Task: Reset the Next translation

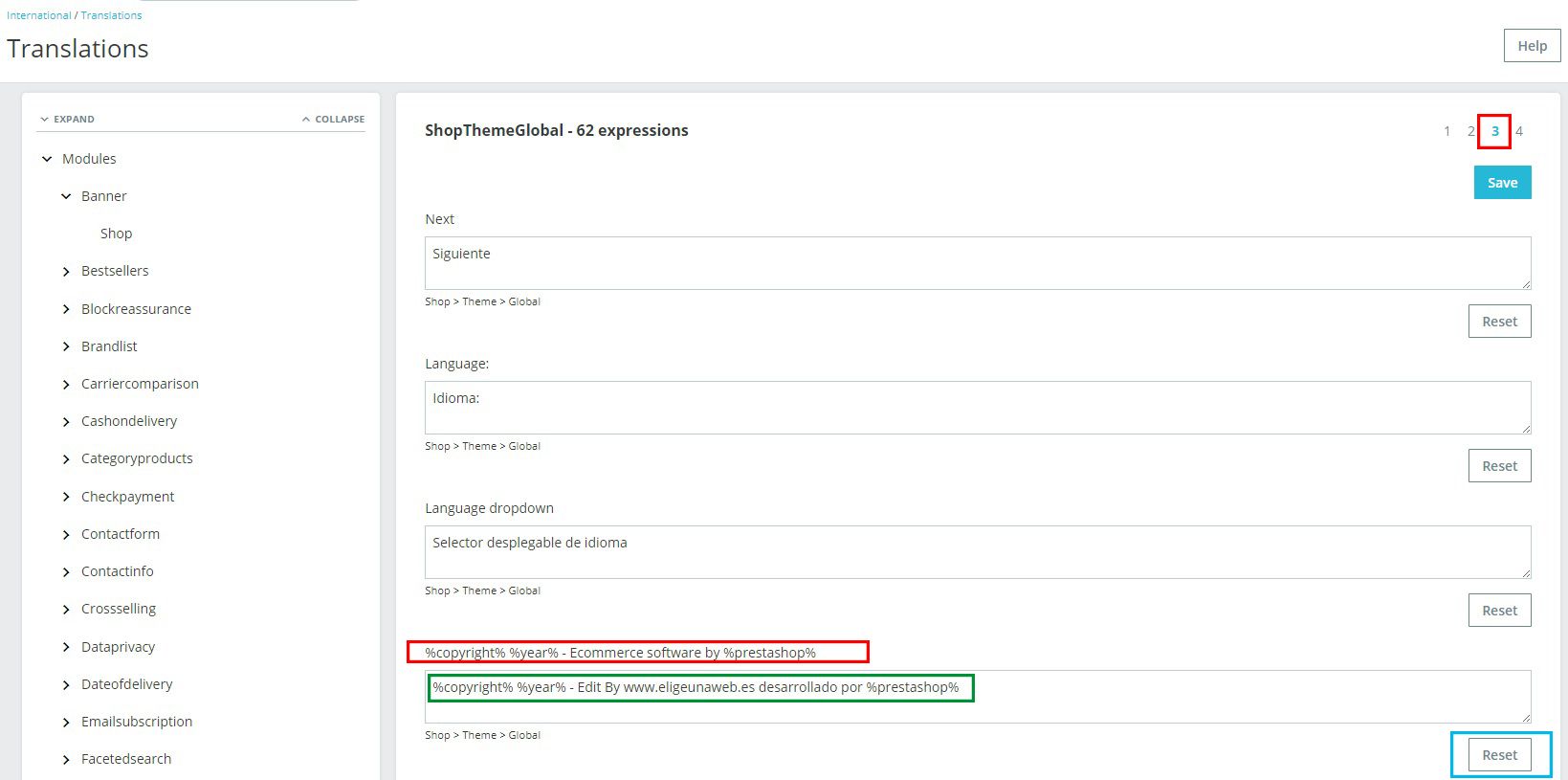Action: coord(1499,322)
